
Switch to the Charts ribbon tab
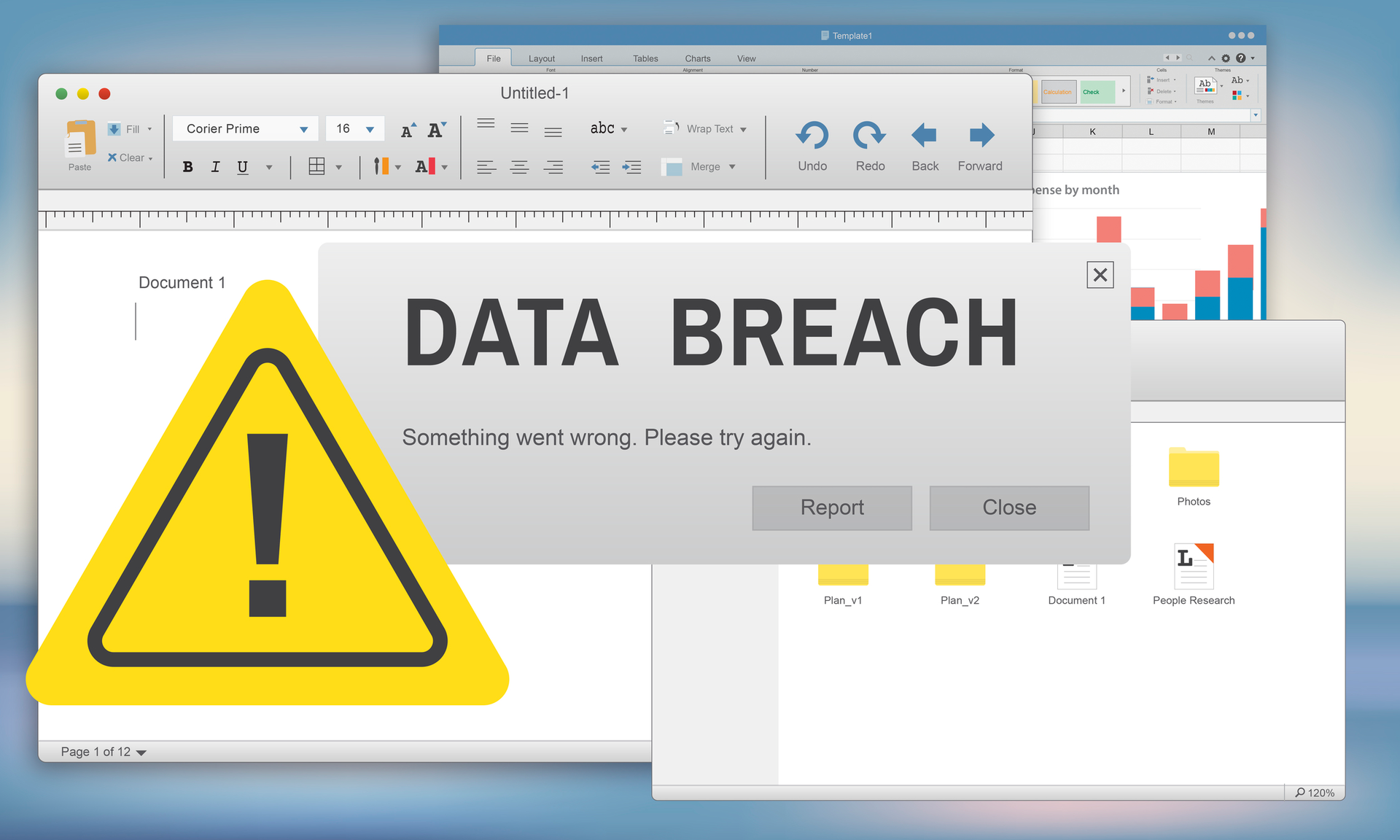(697, 58)
